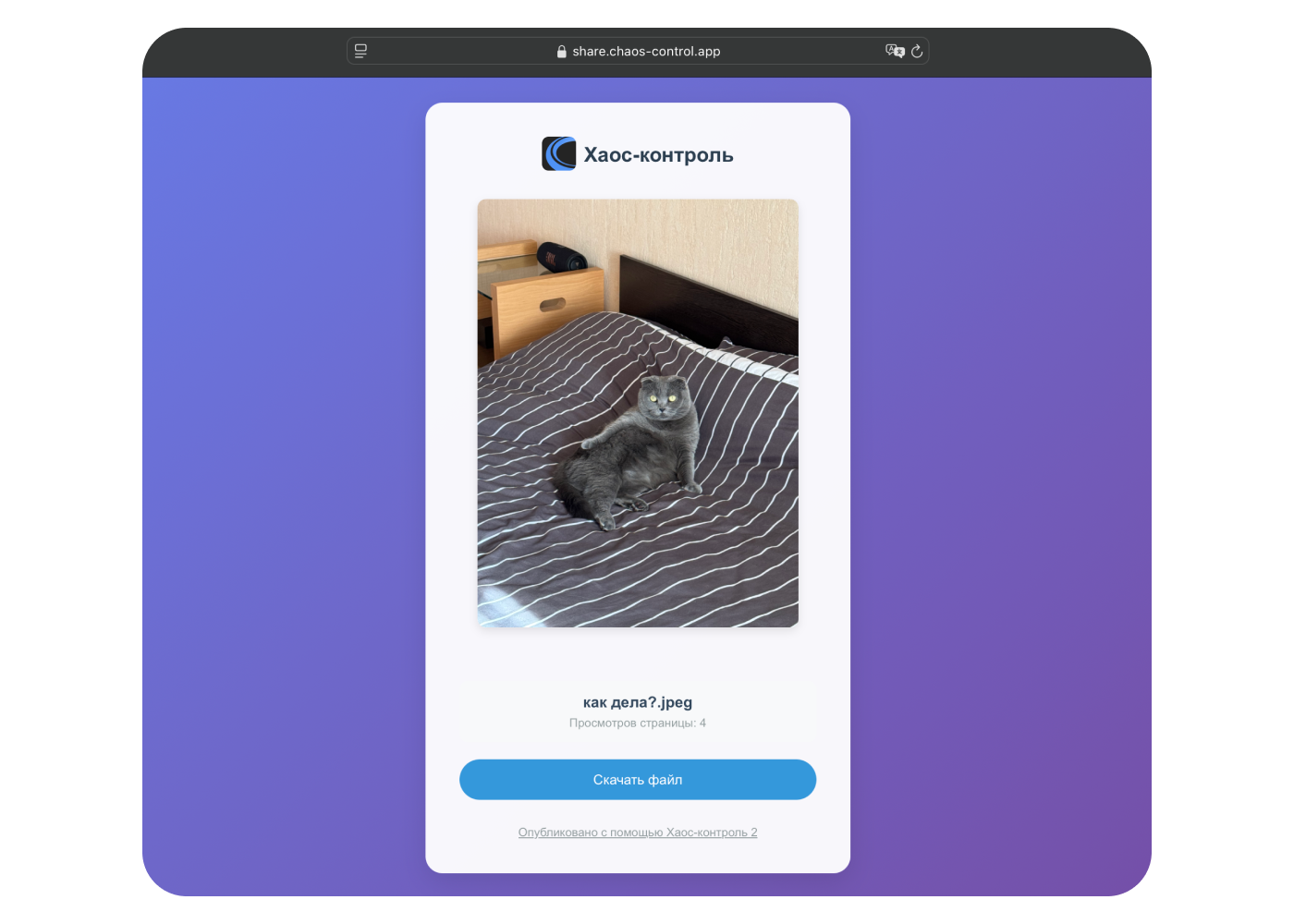Screen dimensions: 1294x924
Task: Click the page reader icon in address bar
Action: click(x=360, y=51)
